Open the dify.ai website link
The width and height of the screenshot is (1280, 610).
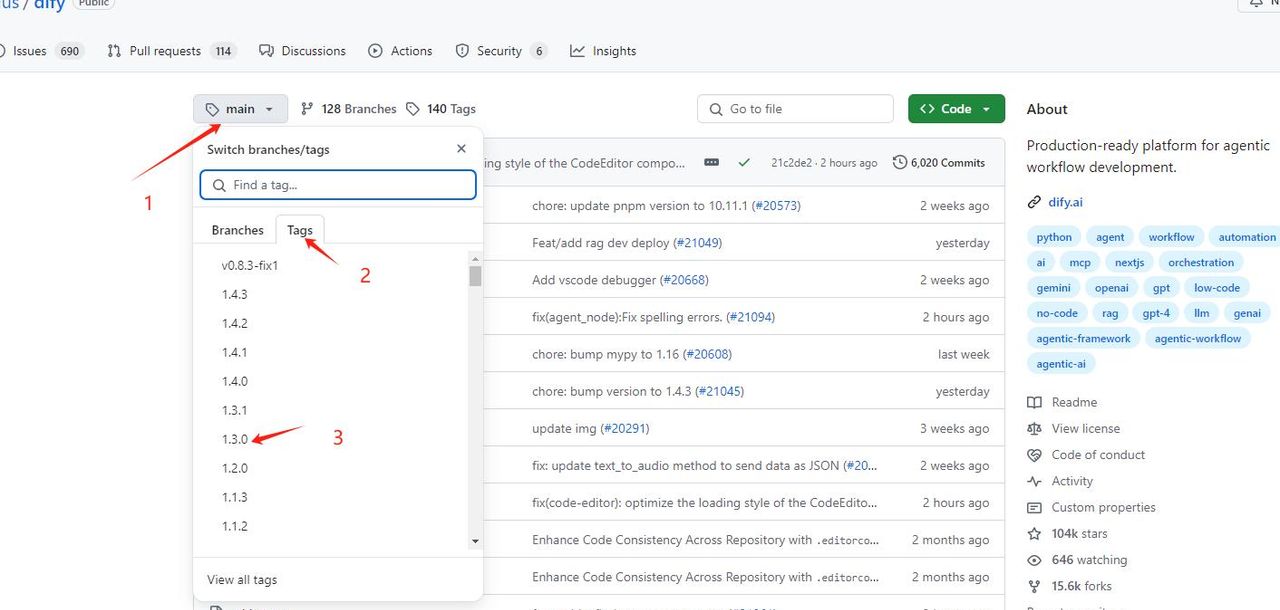[1065, 202]
